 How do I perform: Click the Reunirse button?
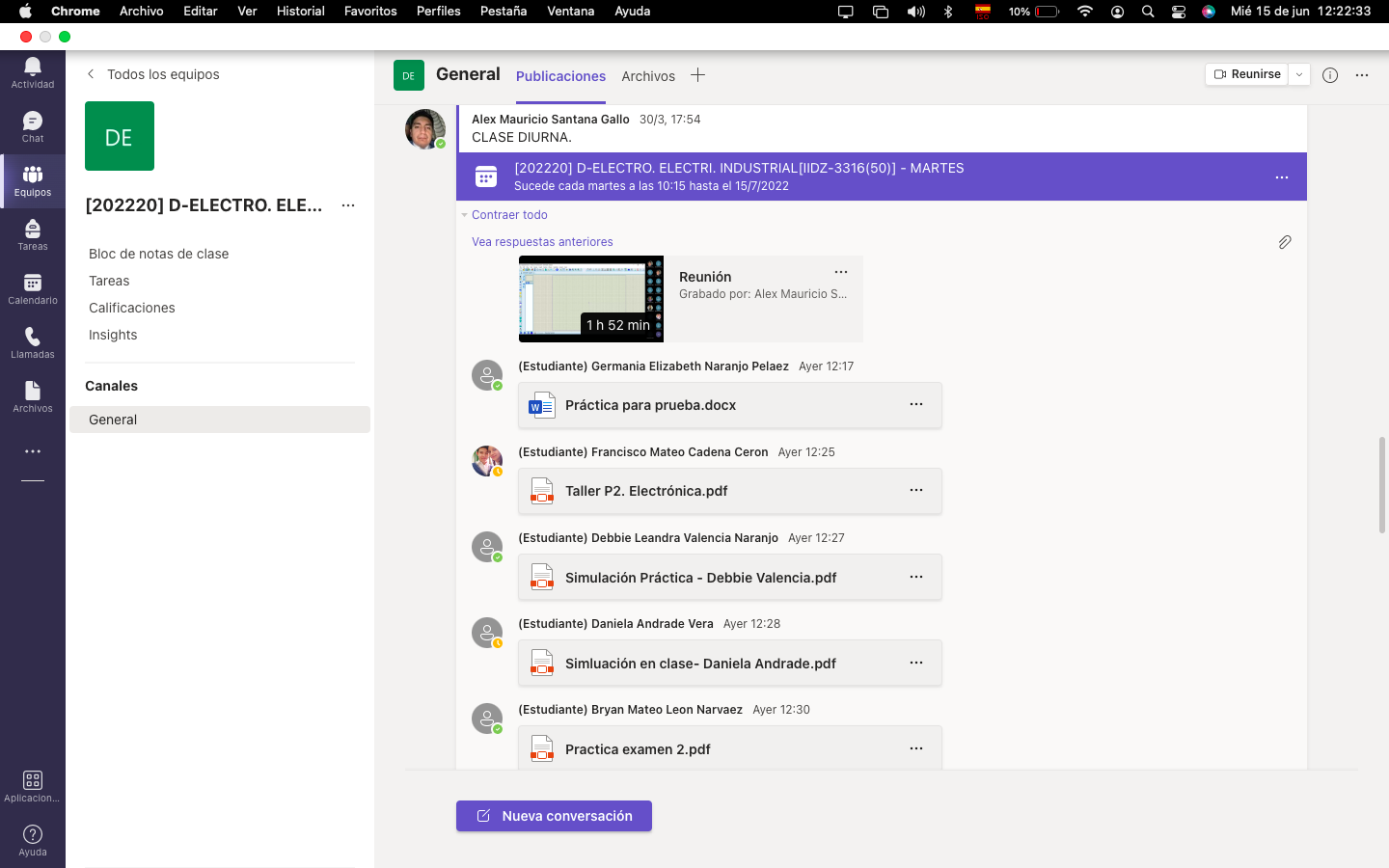(1247, 74)
